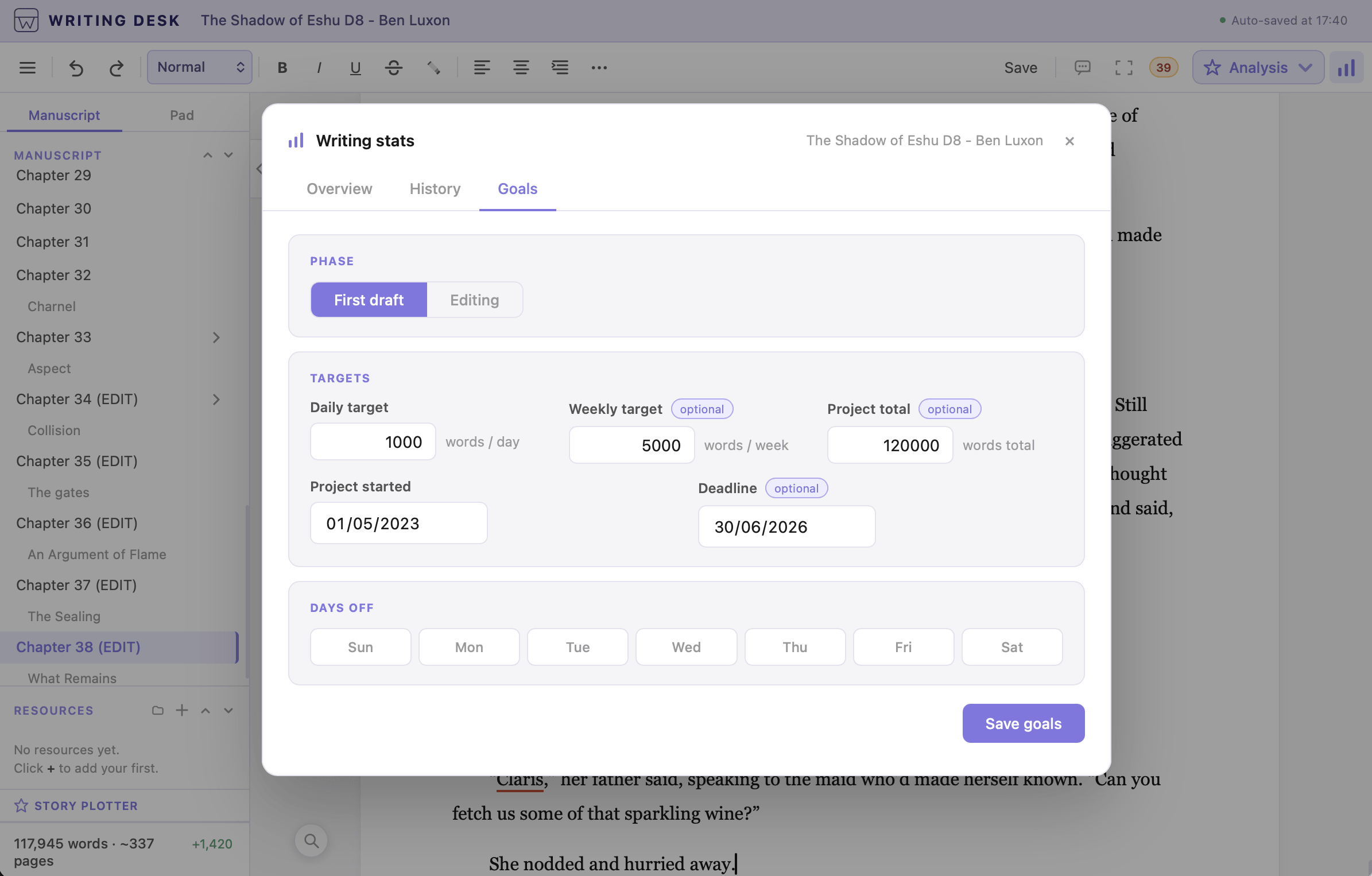Toggle Mon as day off

click(469, 647)
